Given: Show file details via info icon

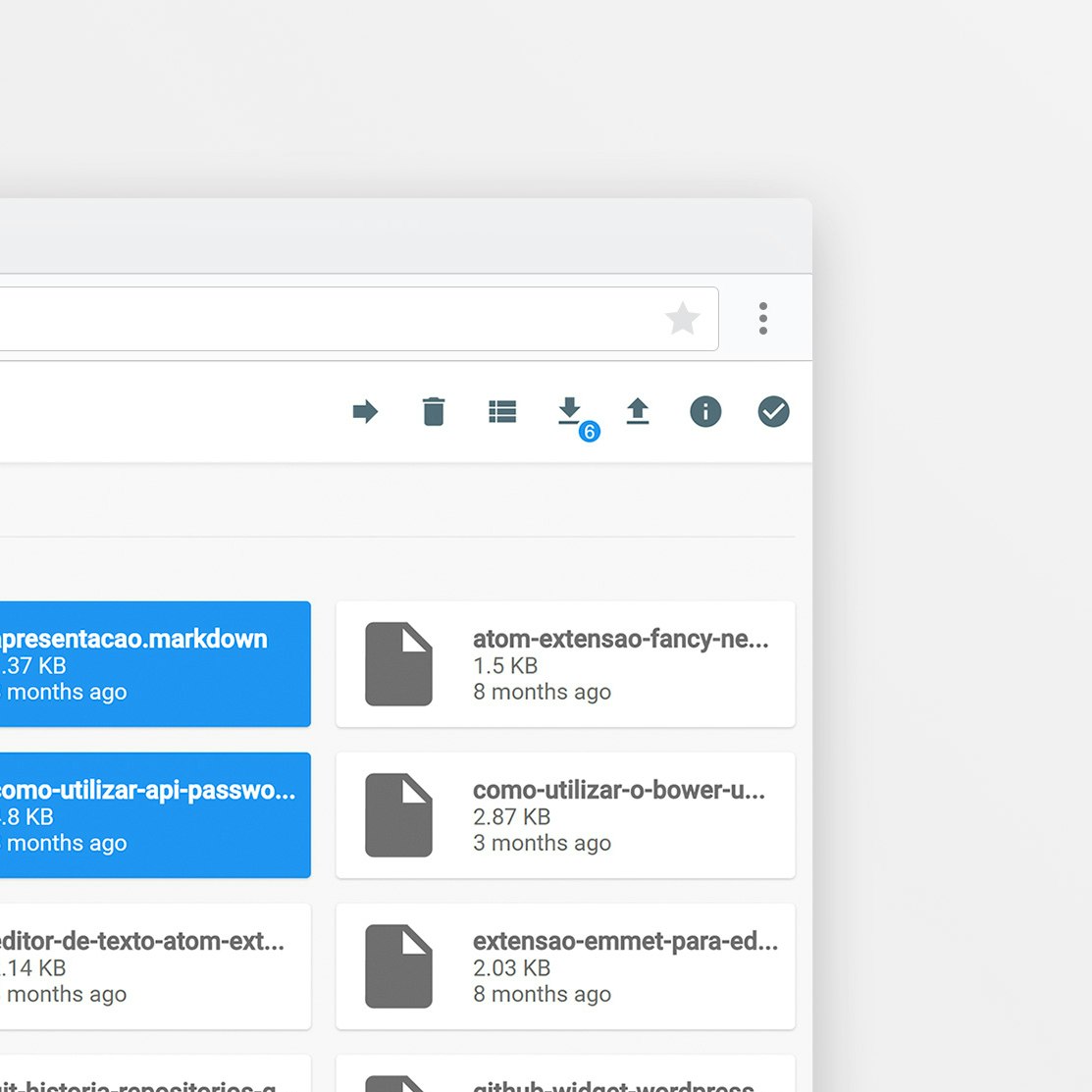Looking at the screenshot, I should [705, 412].
